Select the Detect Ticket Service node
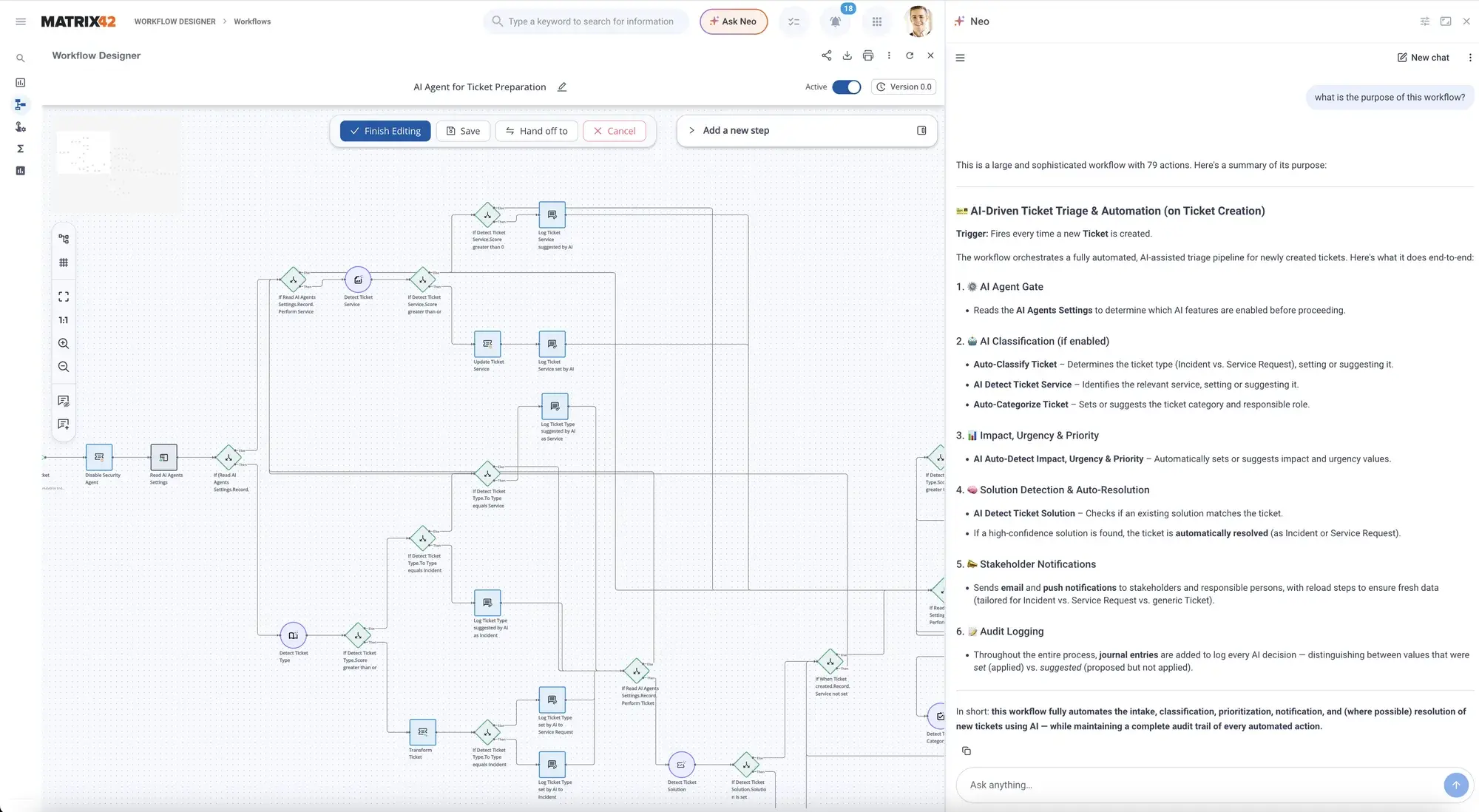 point(358,280)
